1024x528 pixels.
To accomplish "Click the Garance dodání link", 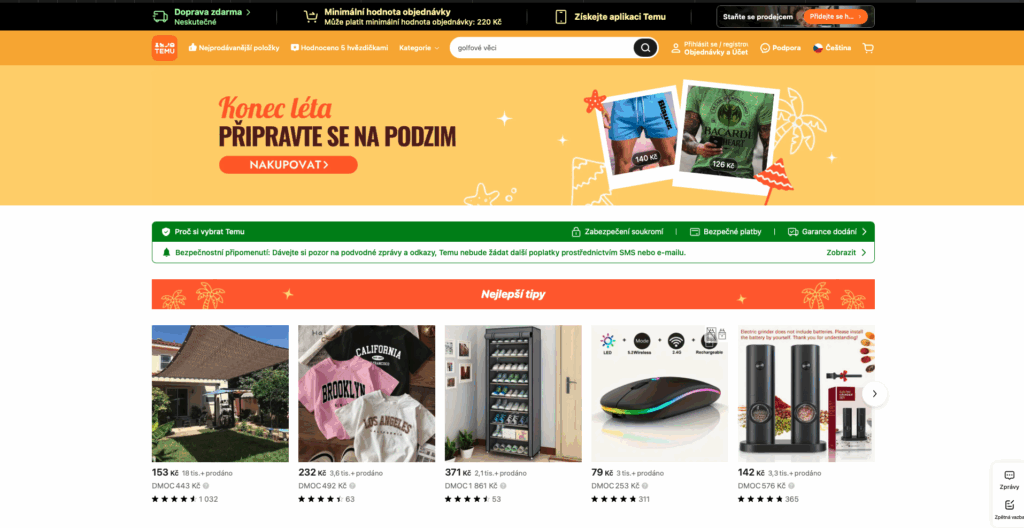I will point(827,231).
